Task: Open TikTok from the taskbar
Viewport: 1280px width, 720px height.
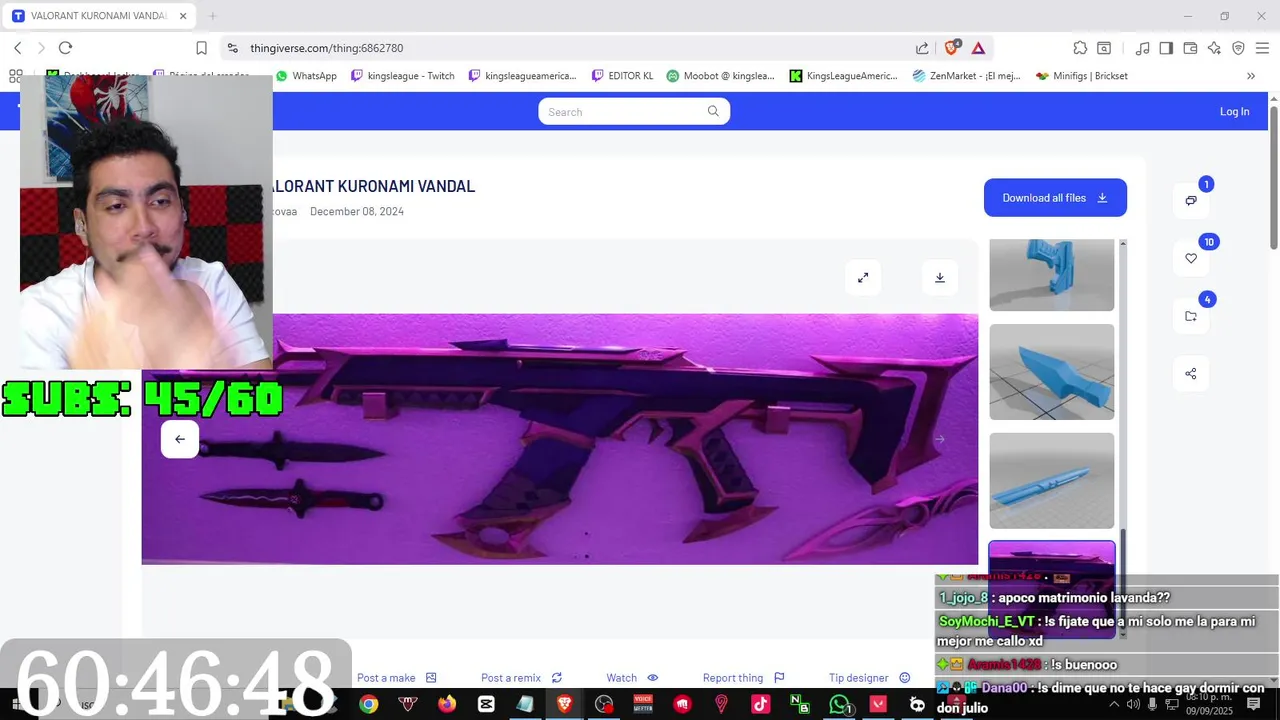Action: [x=760, y=704]
